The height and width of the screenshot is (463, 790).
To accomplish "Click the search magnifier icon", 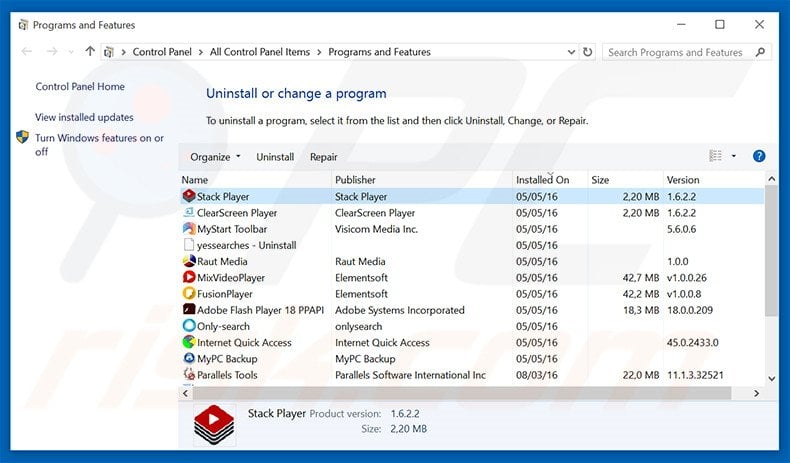I will pos(760,52).
